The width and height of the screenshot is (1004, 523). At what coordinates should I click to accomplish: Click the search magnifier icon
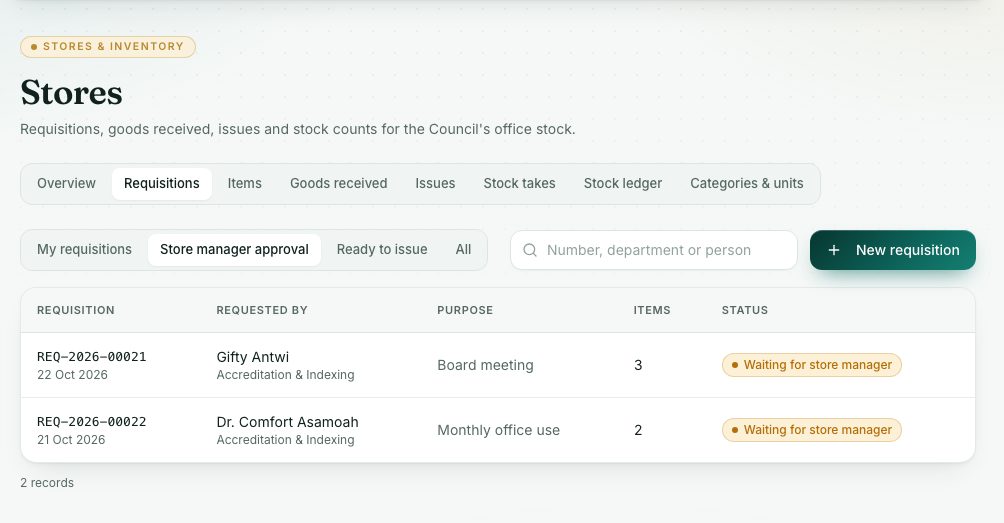coord(530,250)
